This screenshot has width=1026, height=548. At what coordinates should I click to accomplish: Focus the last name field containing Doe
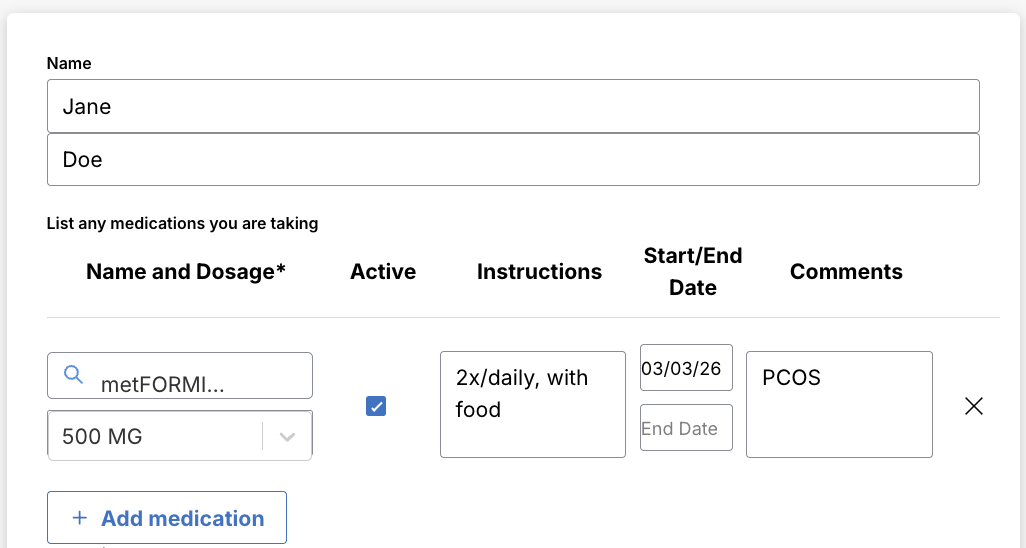click(512, 160)
